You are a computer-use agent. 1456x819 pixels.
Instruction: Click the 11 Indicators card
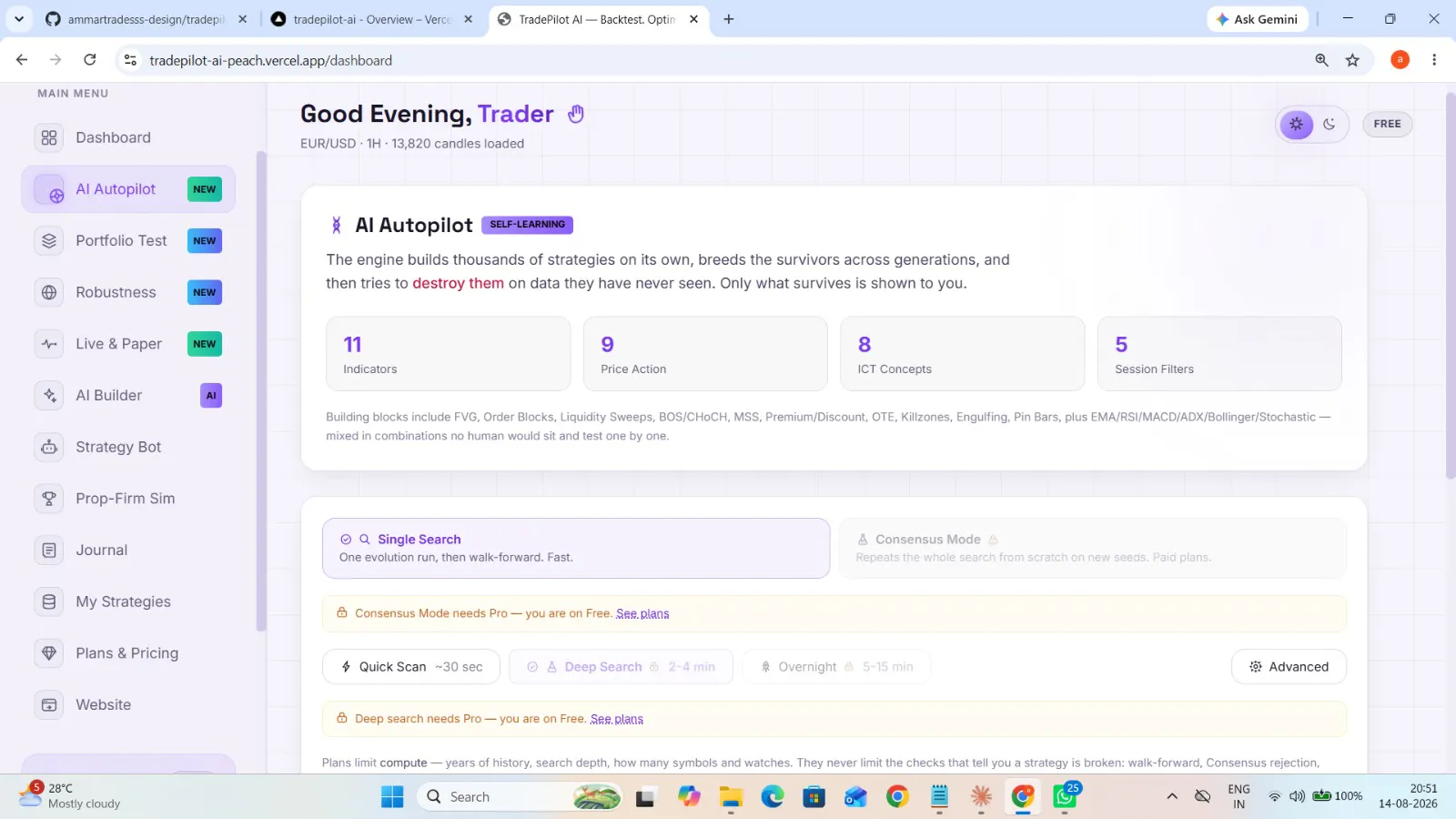pyautogui.click(x=449, y=354)
